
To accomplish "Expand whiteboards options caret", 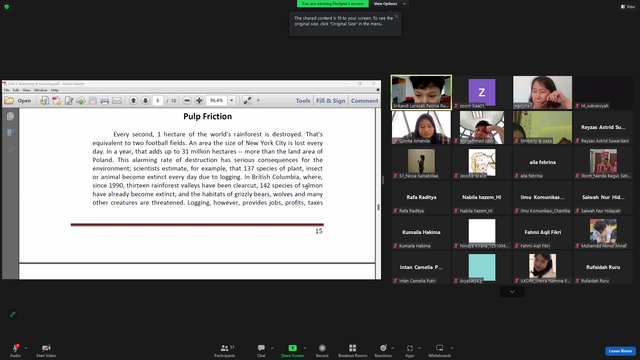I will point(452,348).
